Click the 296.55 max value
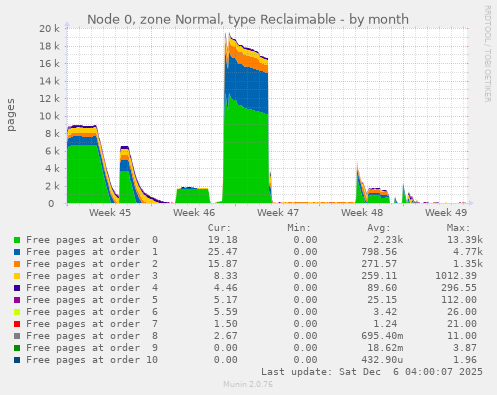The height and width of the screenshot is (395, 497). (x=459, y=288)
